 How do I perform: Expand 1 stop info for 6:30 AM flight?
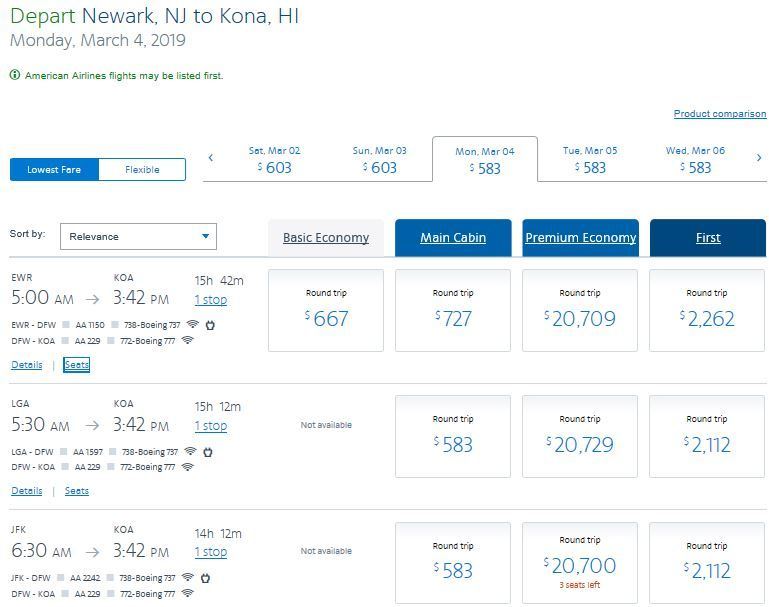[210, 552]
